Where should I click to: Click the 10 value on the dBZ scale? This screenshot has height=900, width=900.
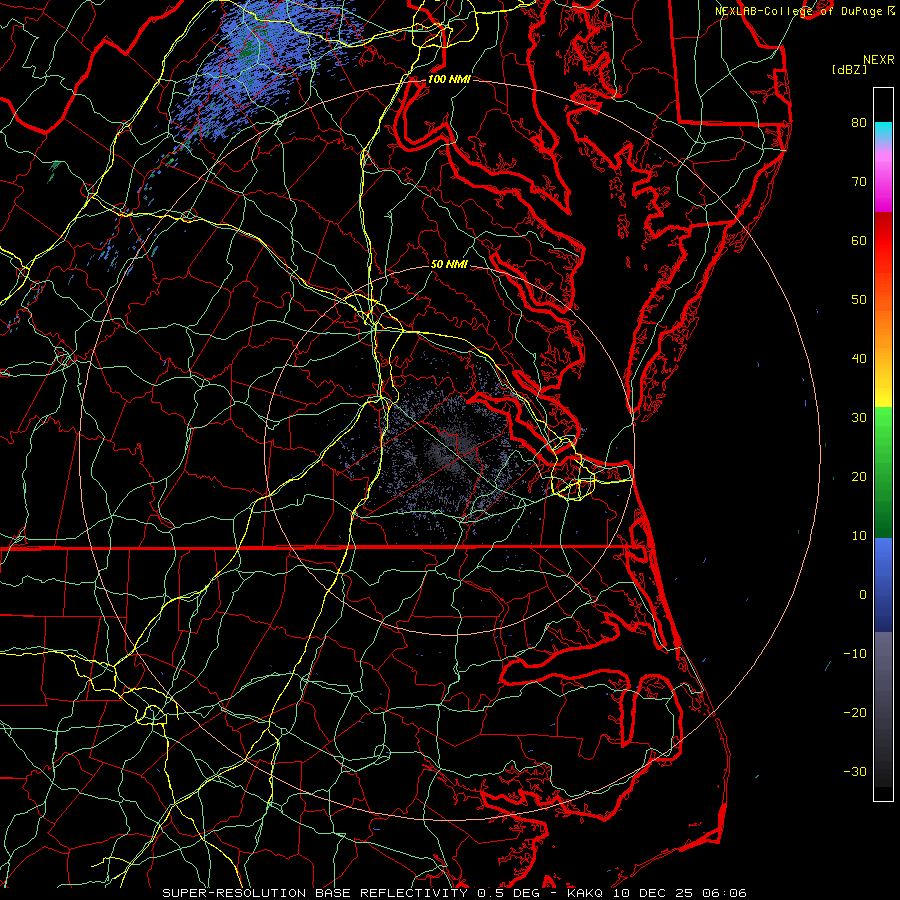(859, 536)
